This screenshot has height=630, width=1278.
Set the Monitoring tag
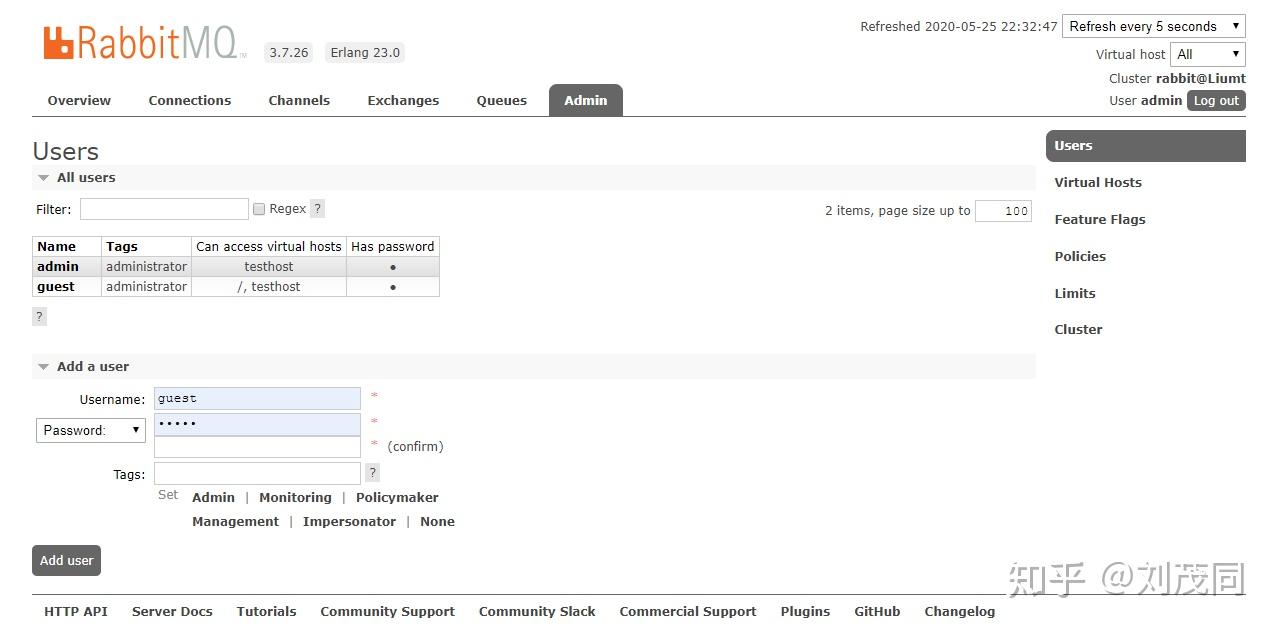(295, 497)
